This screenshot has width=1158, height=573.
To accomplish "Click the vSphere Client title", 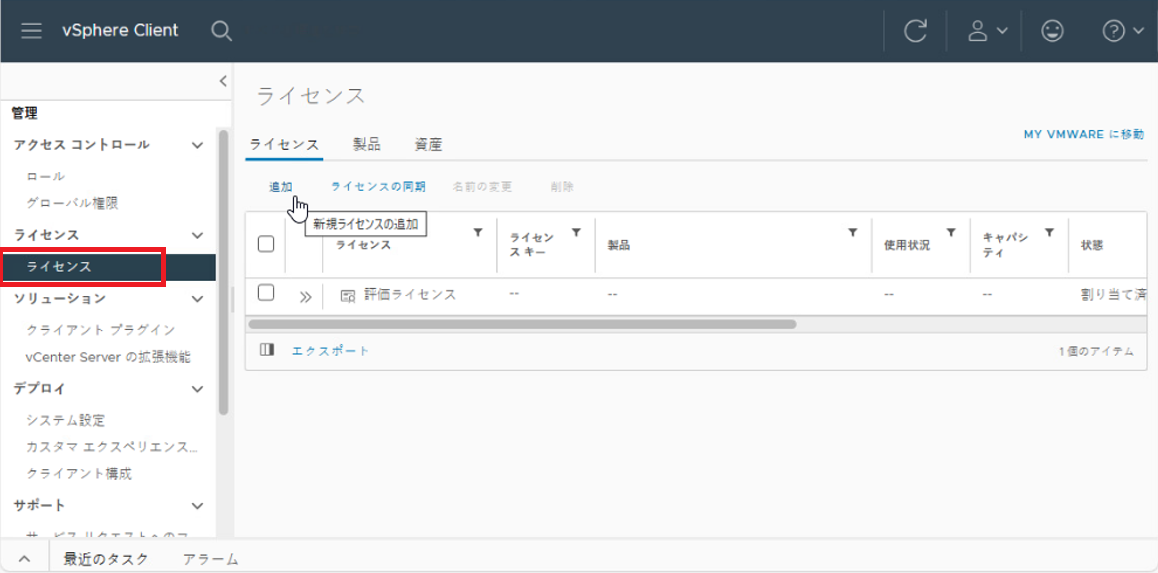I will click(x=120, y=31).
